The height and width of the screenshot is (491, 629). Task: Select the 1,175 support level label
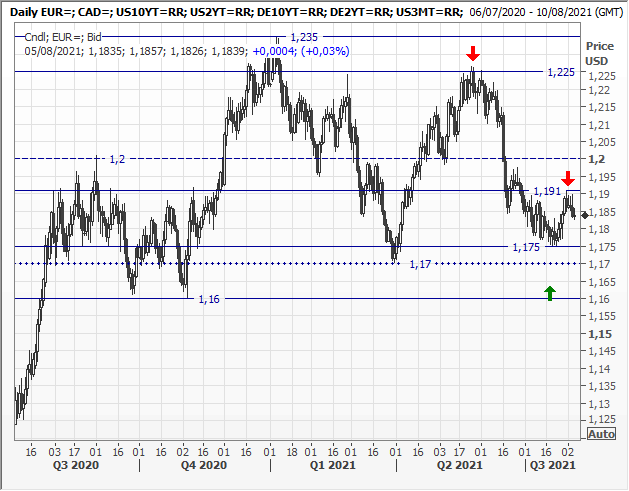[525, 247]
